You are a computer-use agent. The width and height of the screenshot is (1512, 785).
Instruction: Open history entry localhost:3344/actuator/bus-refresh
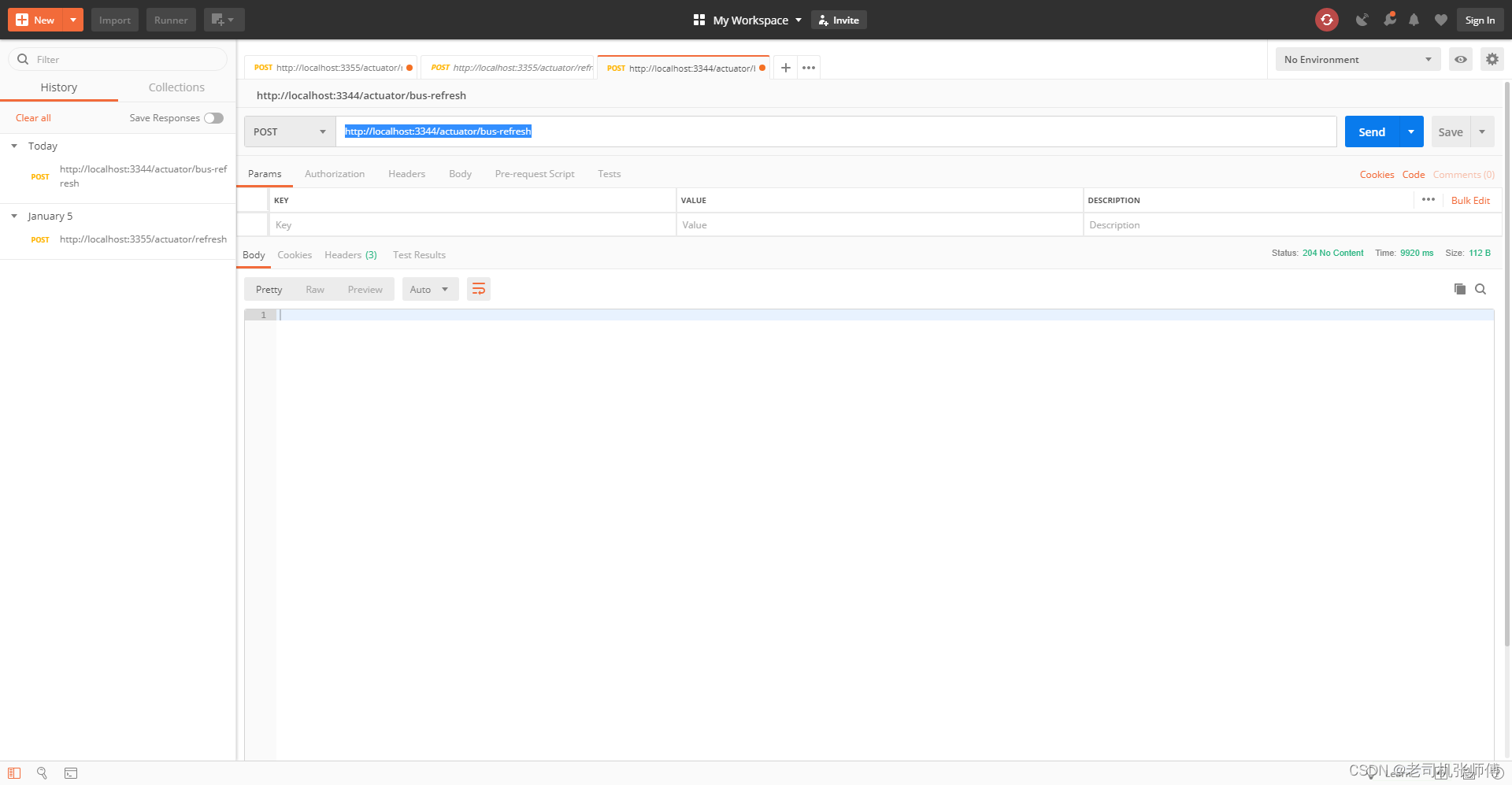(x=143, y=176)
